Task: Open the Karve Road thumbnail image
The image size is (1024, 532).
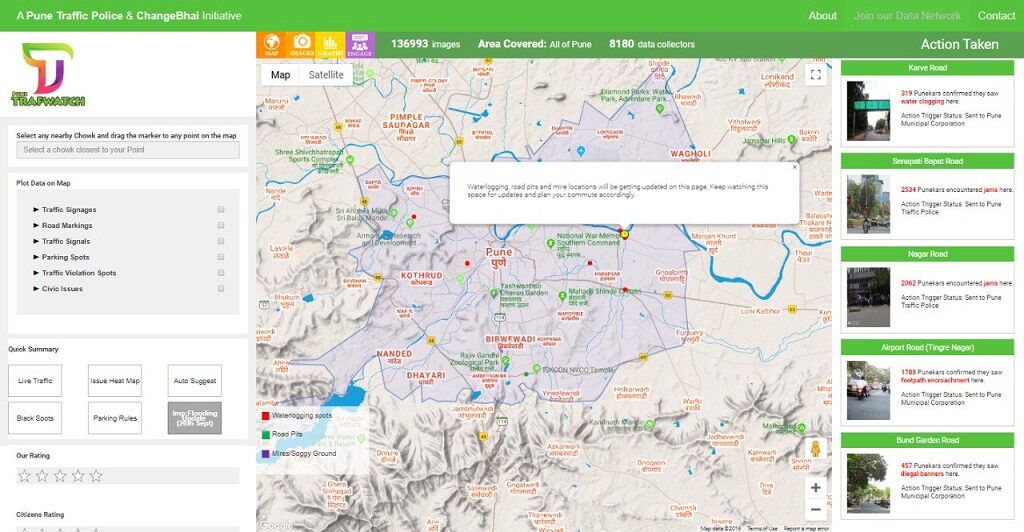Action: coord(868,111)
